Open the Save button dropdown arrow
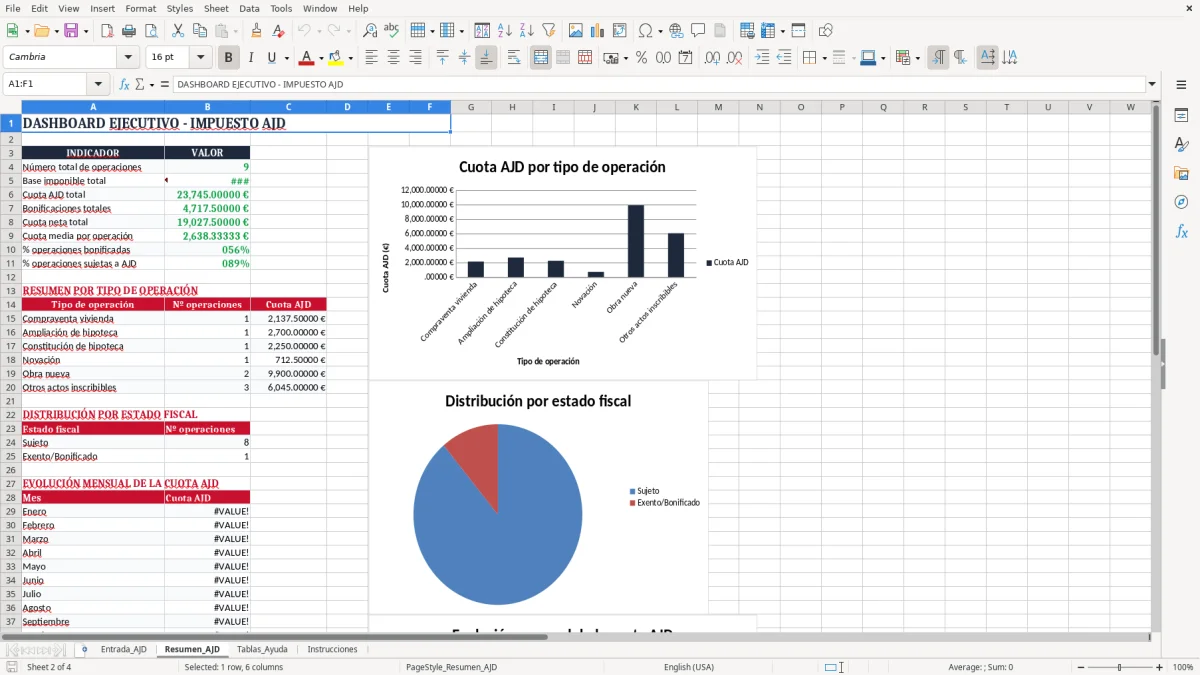The width and height of the screenshot is (1200, 675). pos(85,31)
